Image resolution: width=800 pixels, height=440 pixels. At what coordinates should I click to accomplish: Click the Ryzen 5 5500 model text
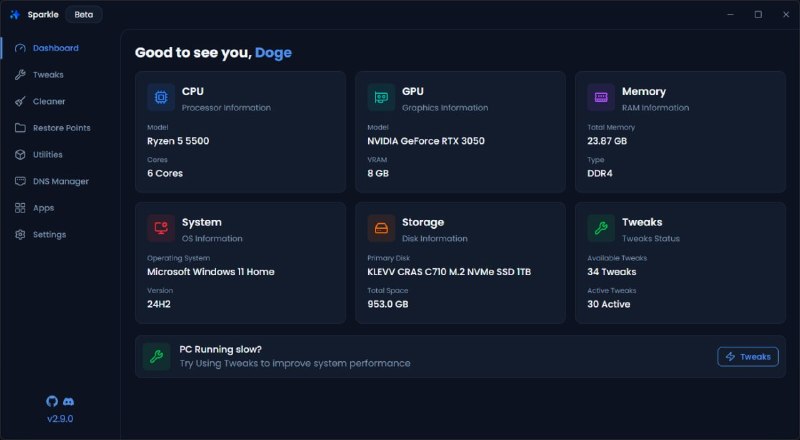click(178, 141)
